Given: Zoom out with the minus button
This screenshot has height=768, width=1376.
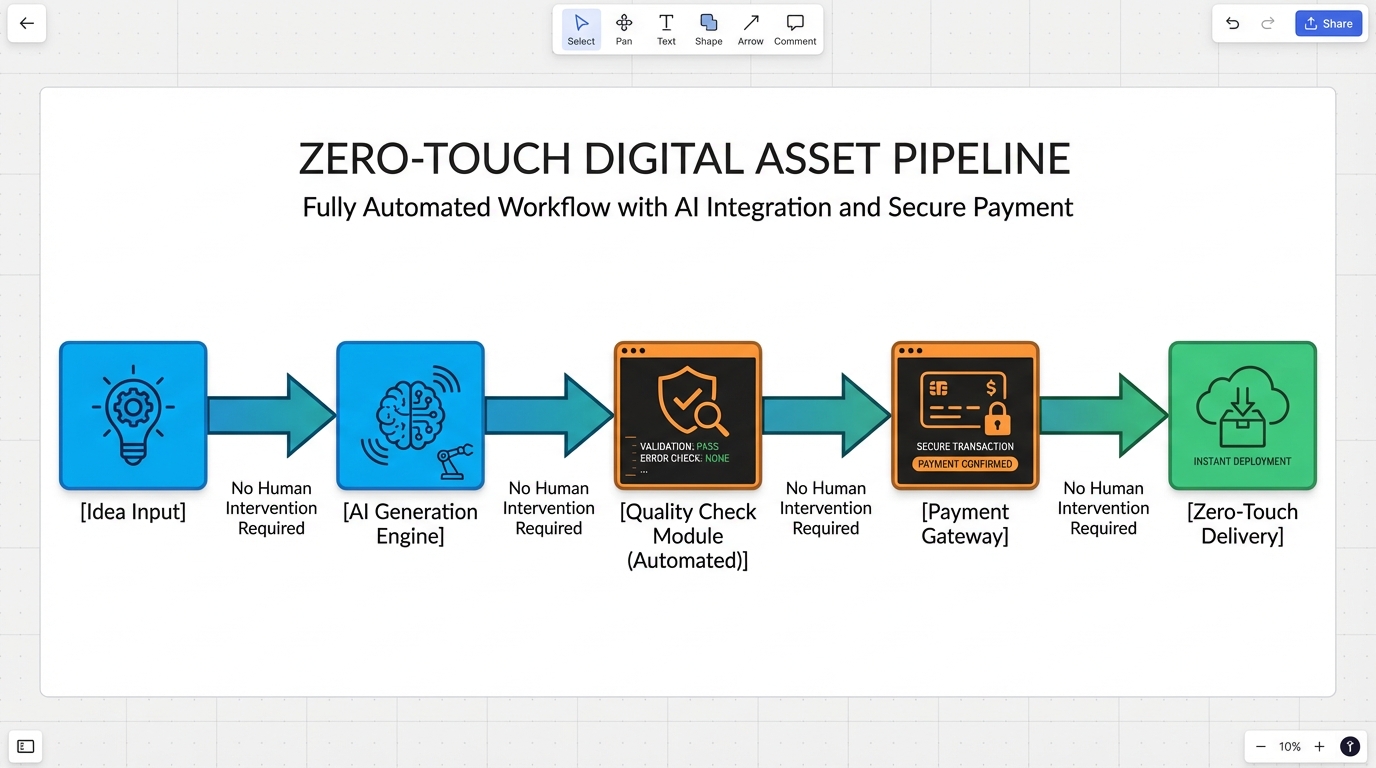Looking at the screenshot, I should pyautogui.click(x=1261, y=746).
